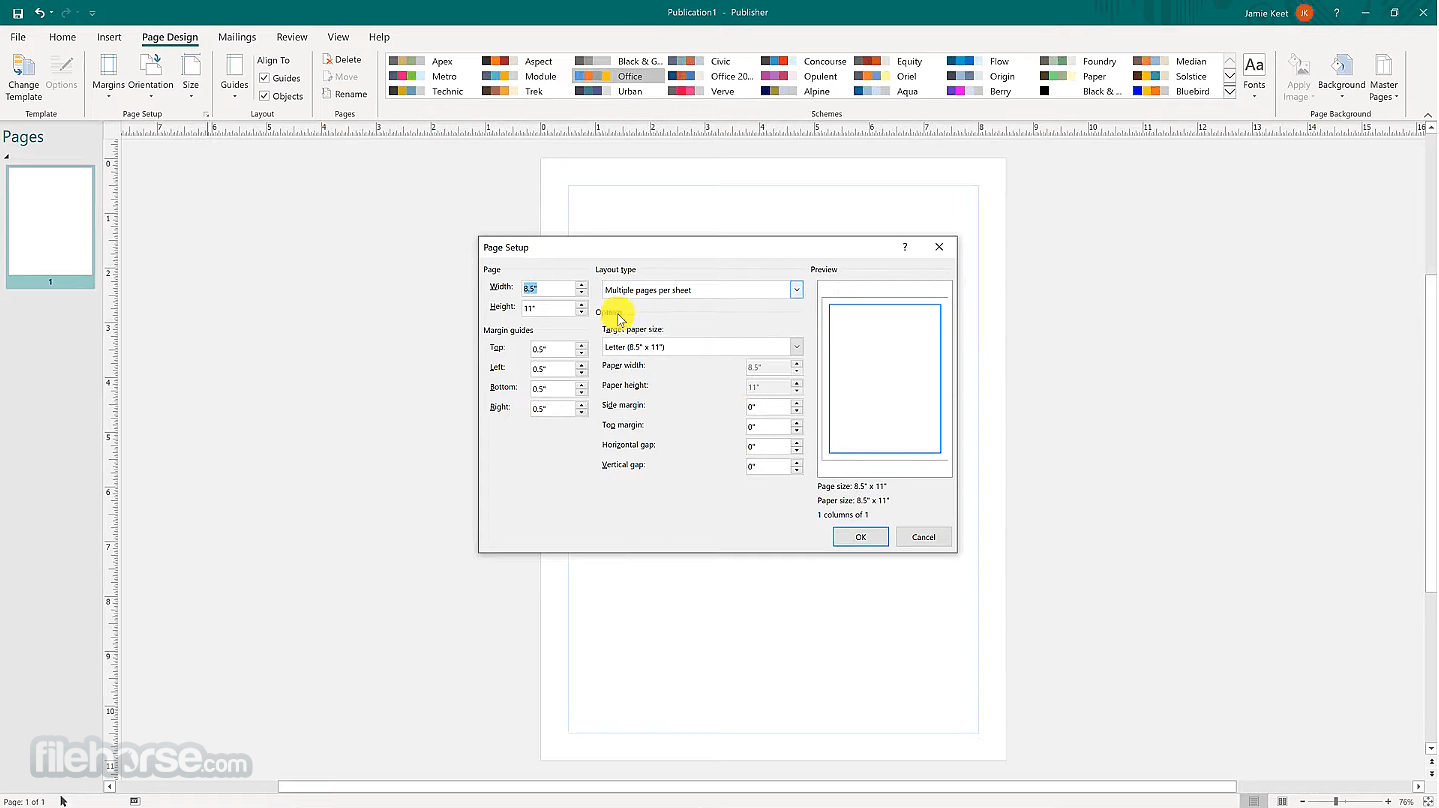Open the page Size gallery
Image resolution: width=1439 pixels, height=808 pixels.
pos(190,78)
